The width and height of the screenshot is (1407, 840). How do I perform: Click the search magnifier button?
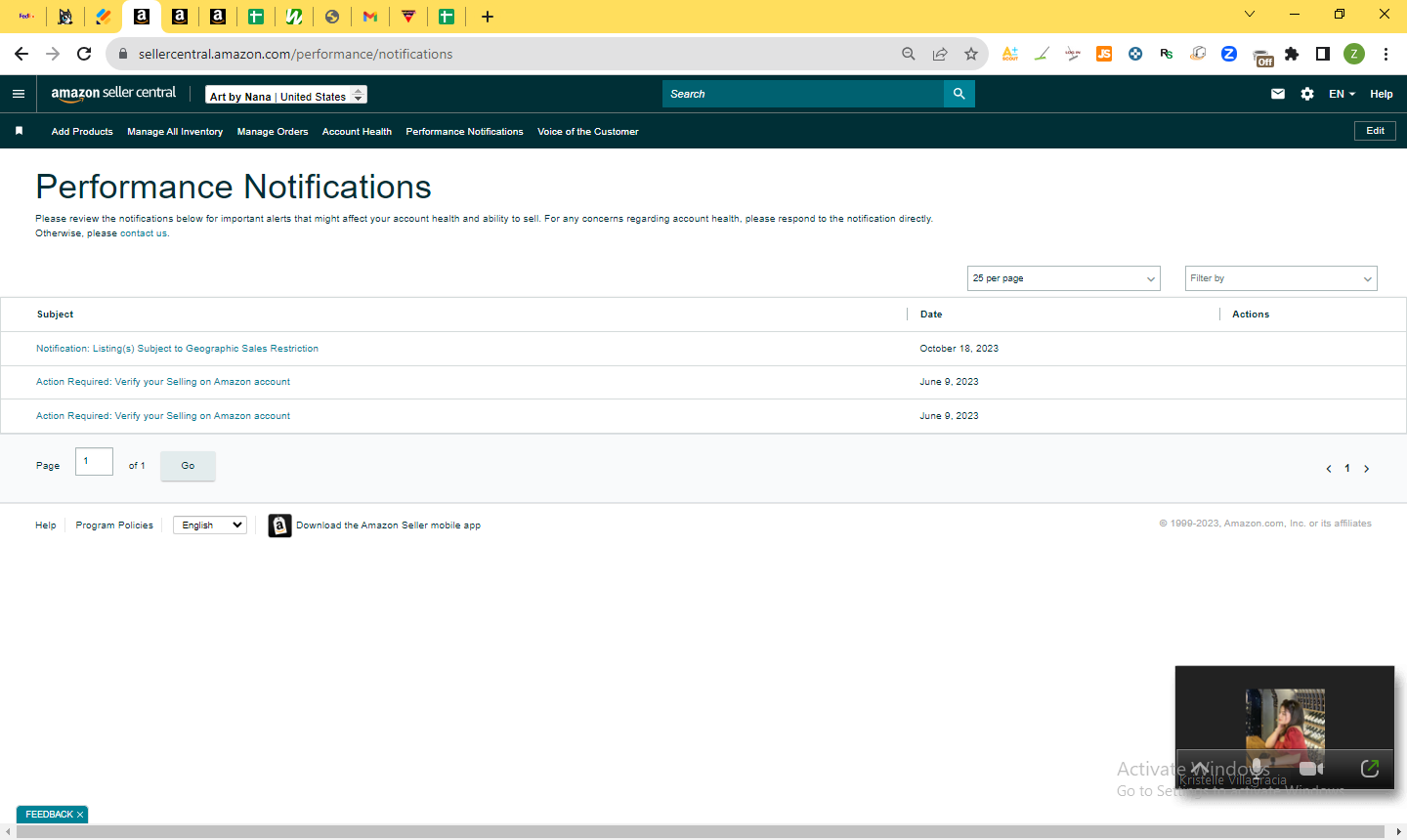[x=959, y=94]
